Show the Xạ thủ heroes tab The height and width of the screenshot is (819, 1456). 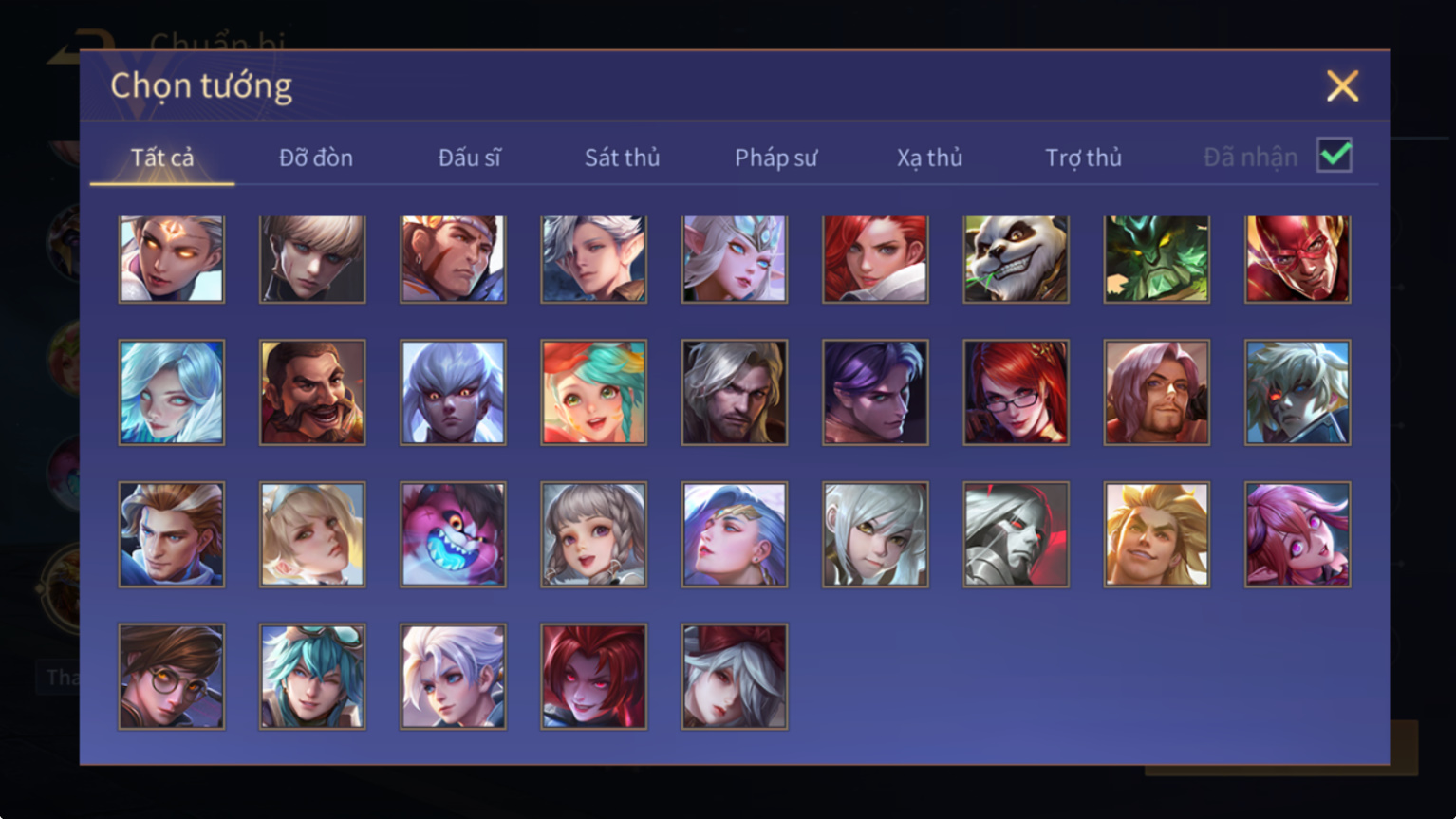coord(929,158)
